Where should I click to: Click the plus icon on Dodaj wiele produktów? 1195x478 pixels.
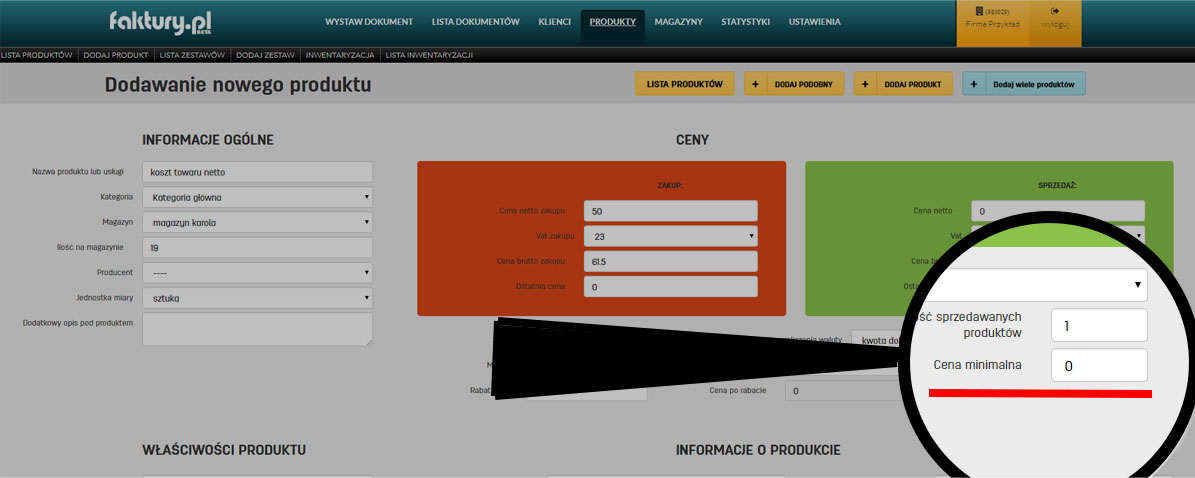point(974,85)
